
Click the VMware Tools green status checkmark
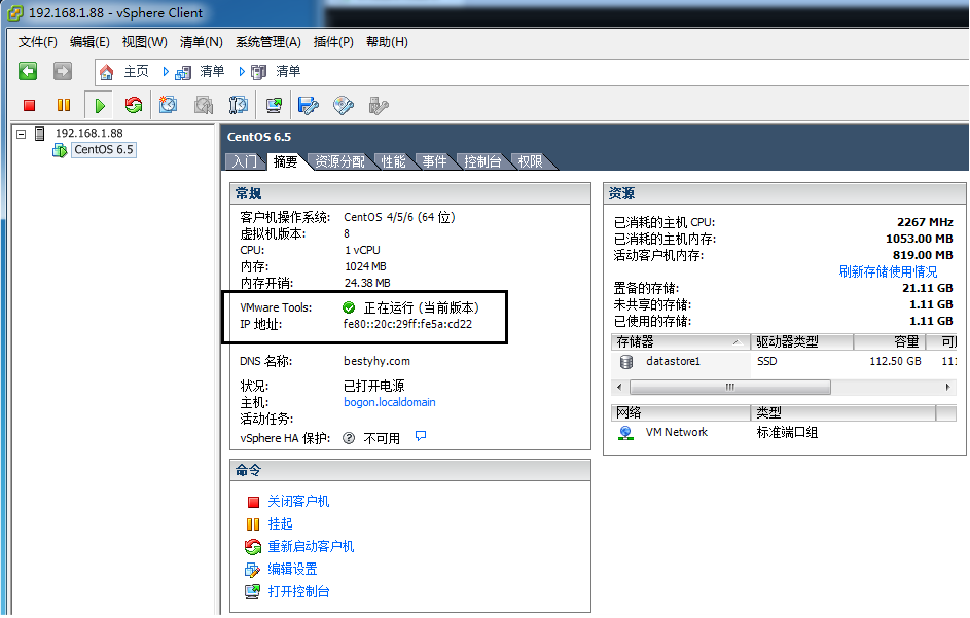point(349,307)
